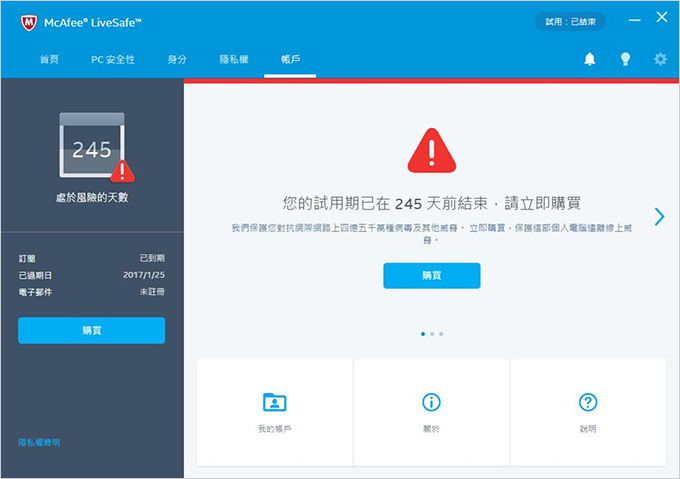
Task: Click the McAfee LiveSafe title text
Action: [x=93, y=23]
